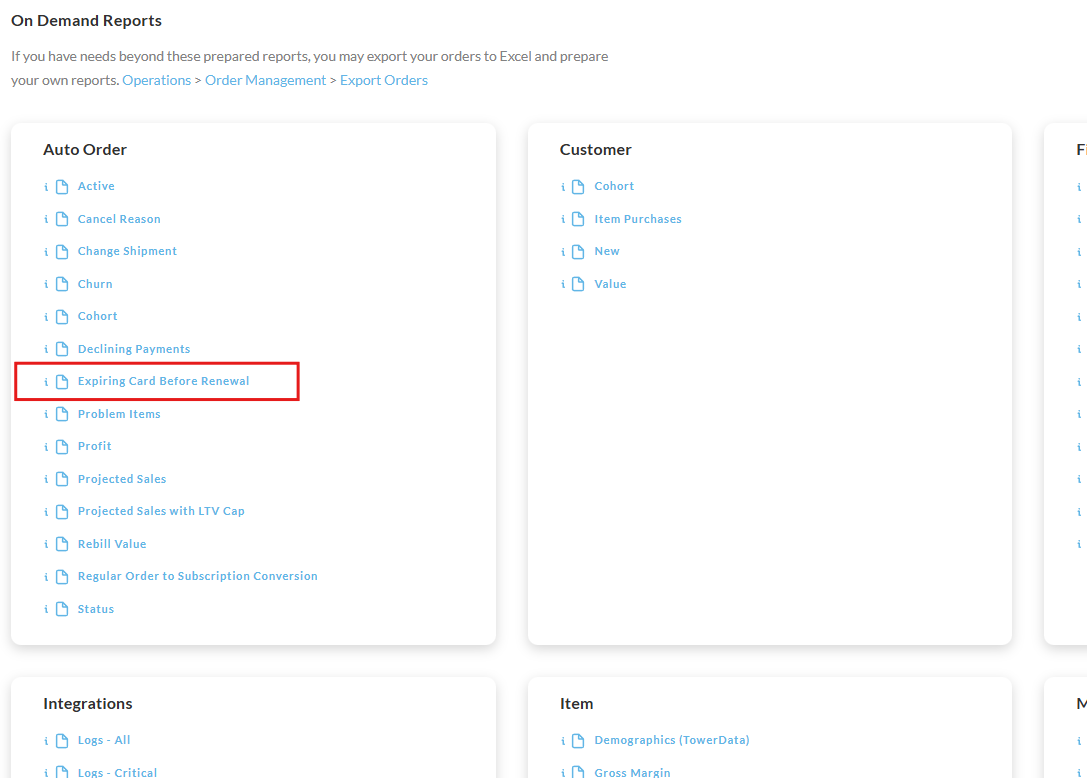Image resolution: width=1087 pixels, height=778 pixels.
Task: Click the info icon beside Declining Payments
Action: click(x=46, y=349)
